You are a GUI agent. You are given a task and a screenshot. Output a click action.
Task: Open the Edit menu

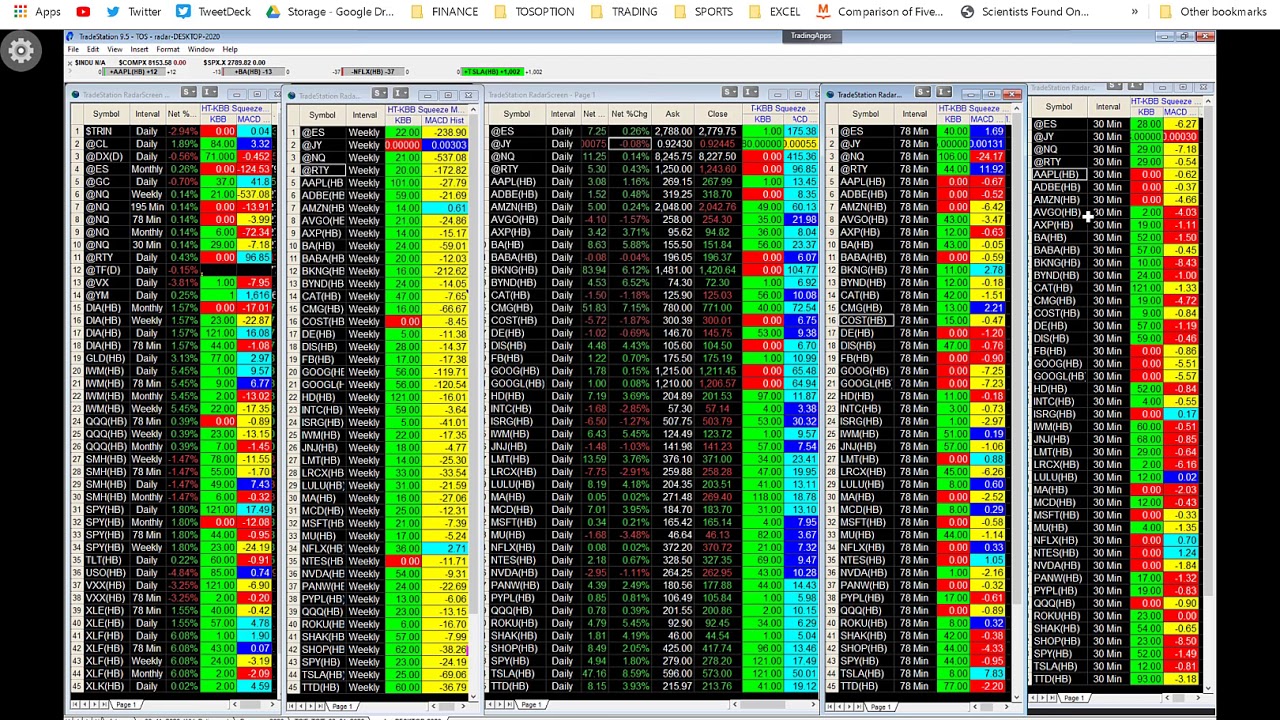(93, 49)
